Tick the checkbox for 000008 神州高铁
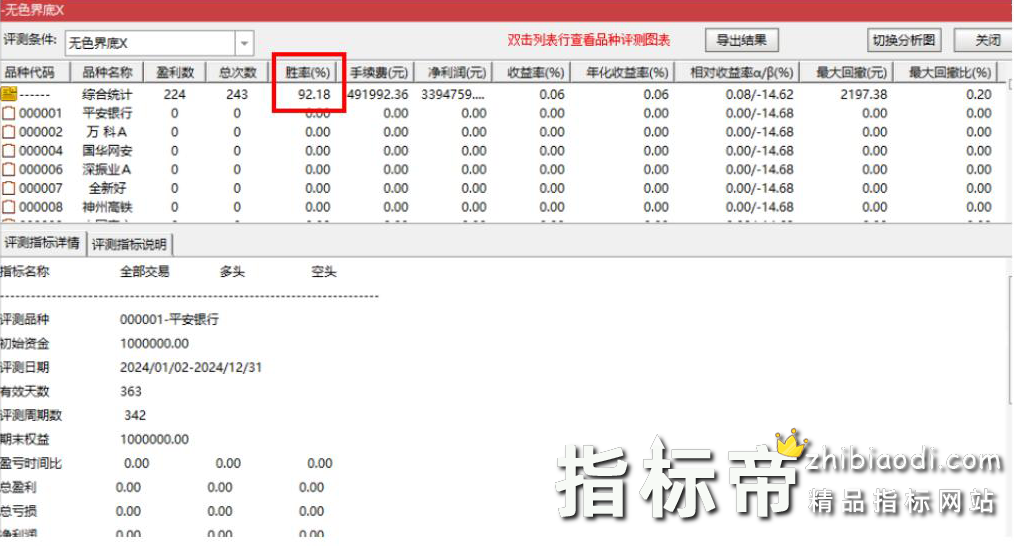The image size is (1014, 546). (8, 207)
